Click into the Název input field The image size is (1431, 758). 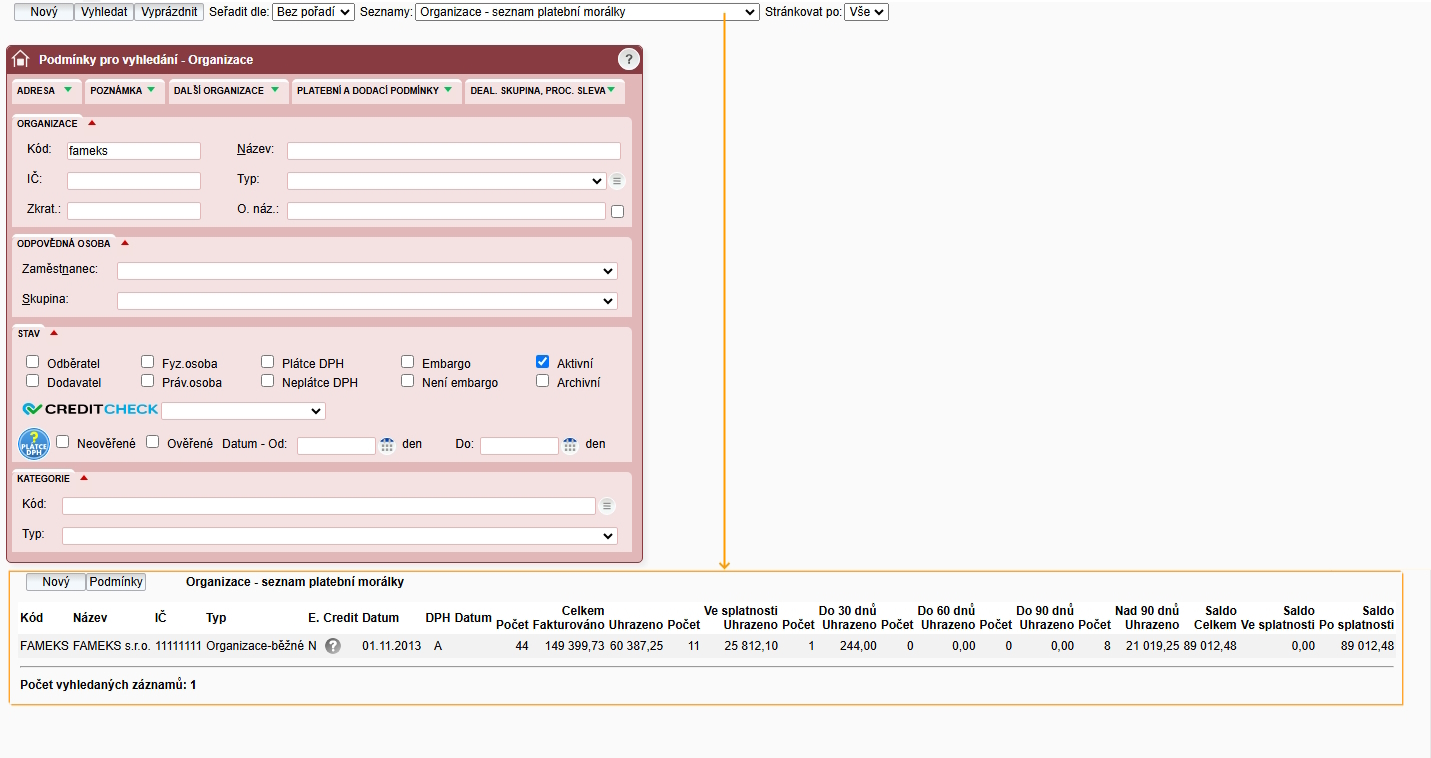point(453,151)
